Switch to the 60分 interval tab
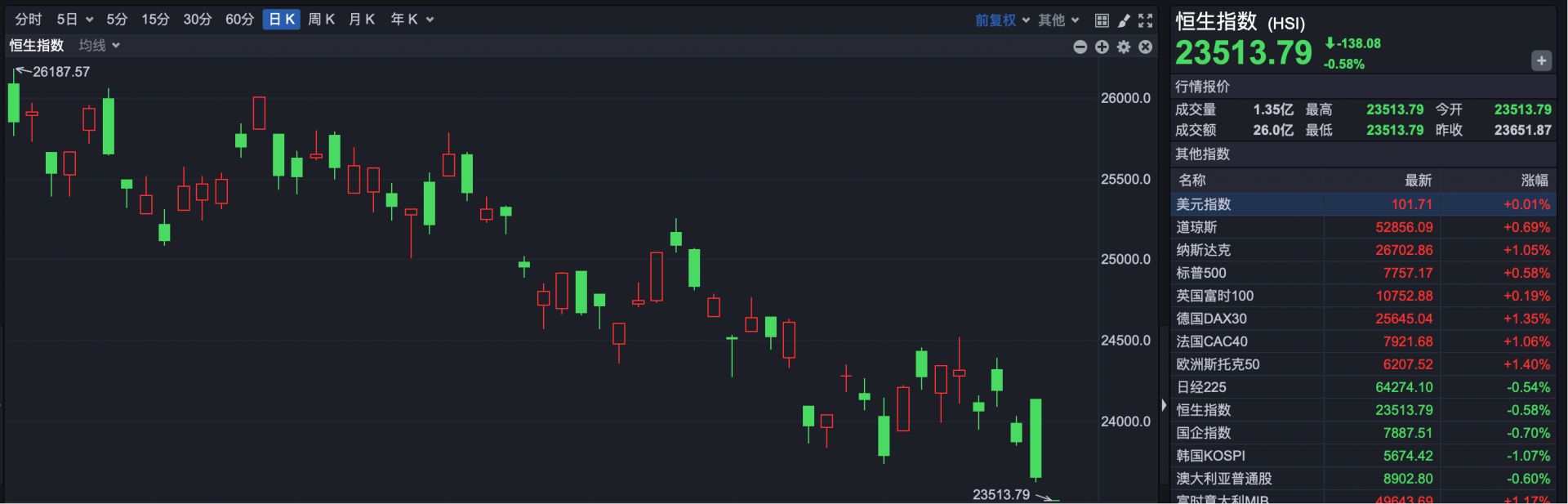Viewport: 1568px width, 504px height. point(239,20)
